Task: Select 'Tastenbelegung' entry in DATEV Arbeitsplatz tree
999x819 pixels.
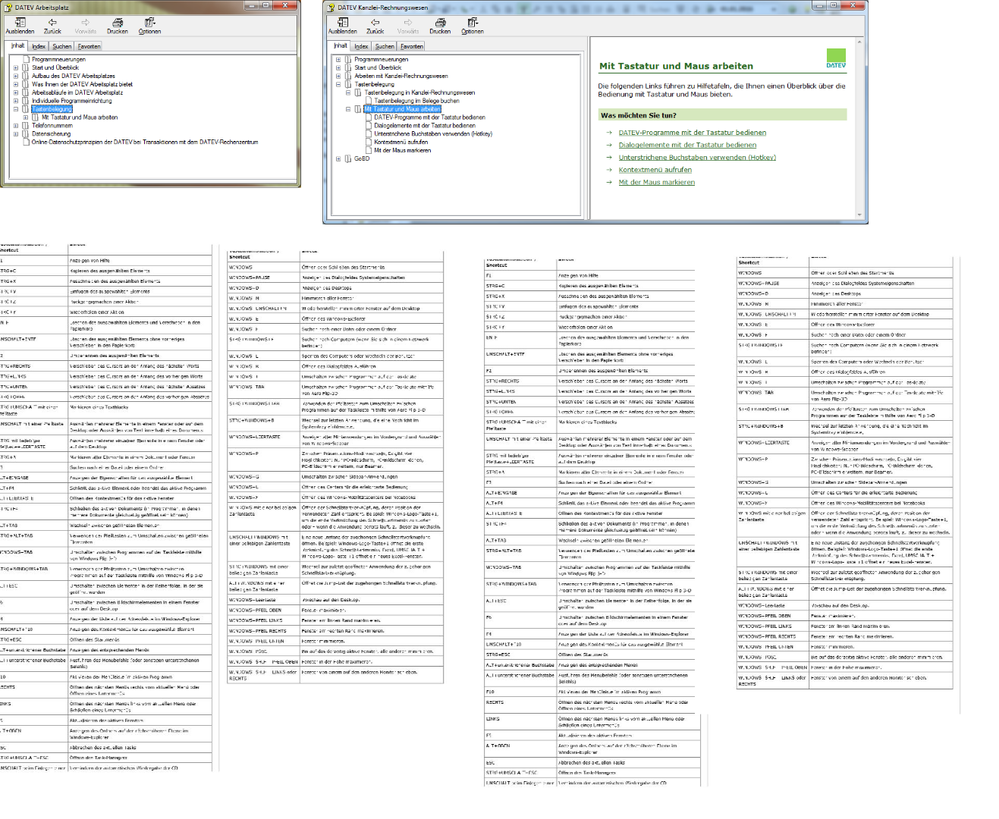Action: [52, 109]
